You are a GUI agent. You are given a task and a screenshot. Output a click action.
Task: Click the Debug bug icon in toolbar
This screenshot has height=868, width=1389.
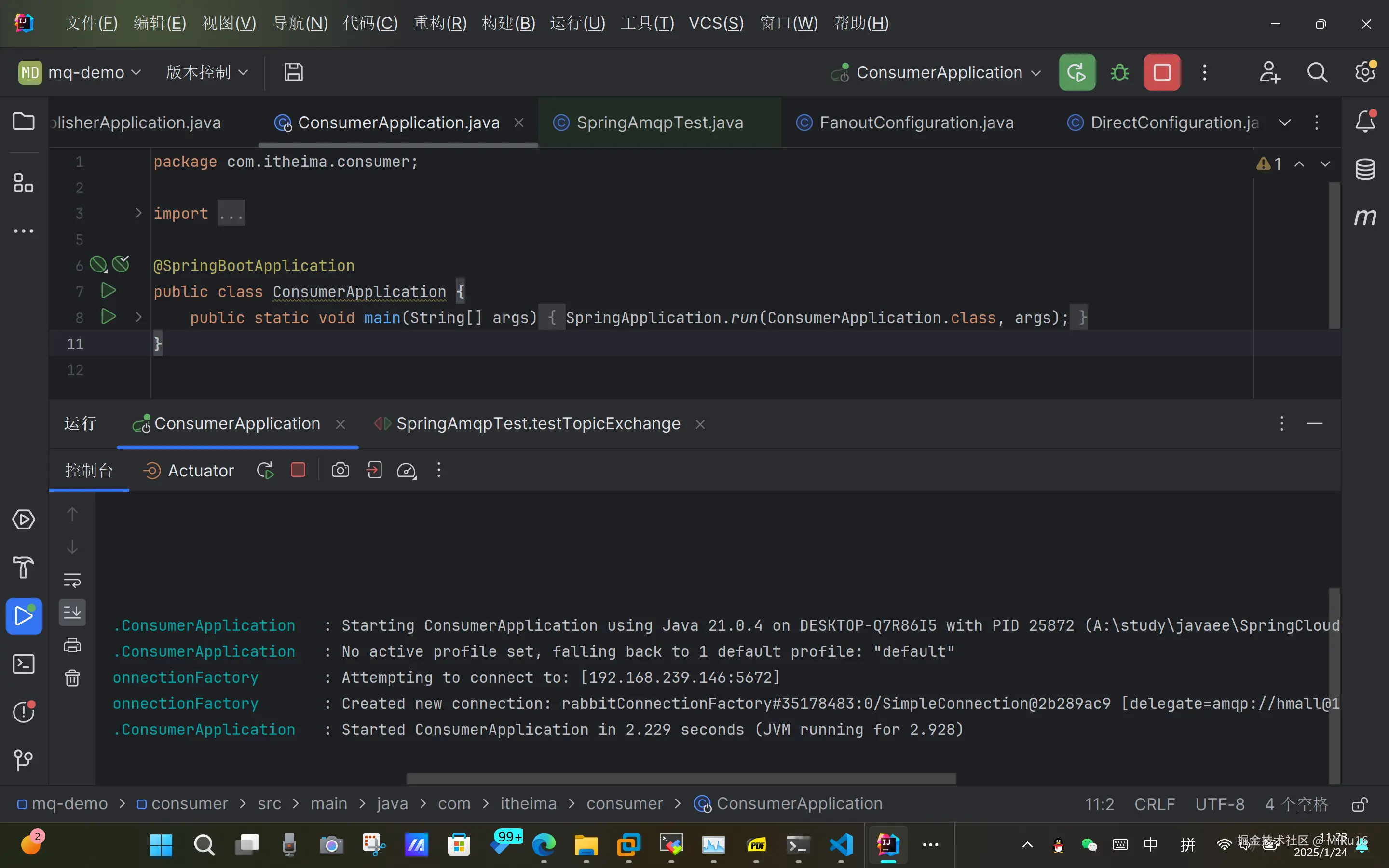(1119, 72)
